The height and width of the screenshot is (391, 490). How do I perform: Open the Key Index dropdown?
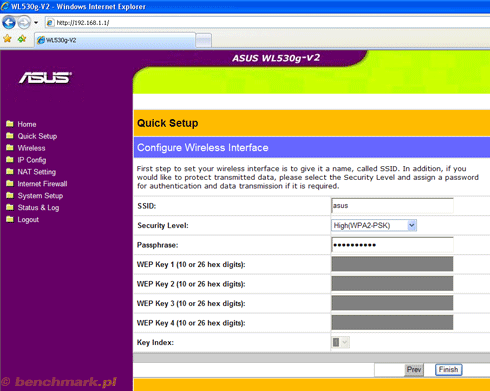[x=341, y=342]
